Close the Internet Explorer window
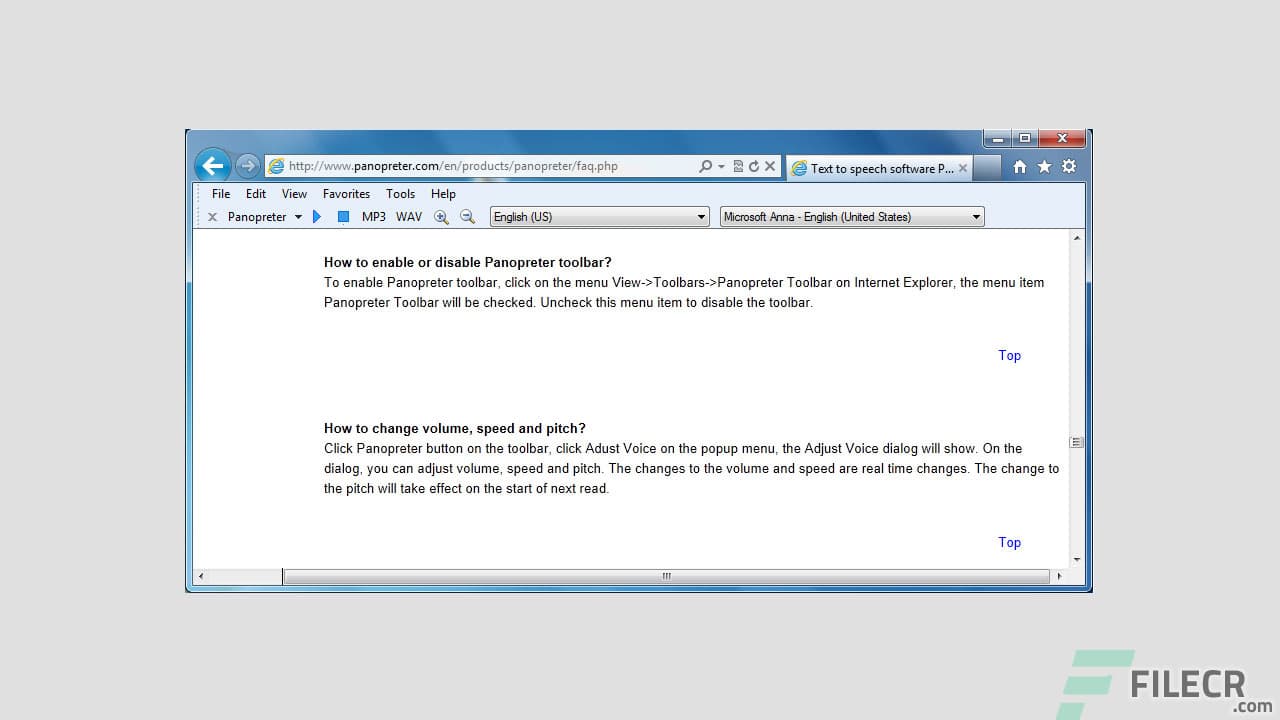 [1063, 138]
